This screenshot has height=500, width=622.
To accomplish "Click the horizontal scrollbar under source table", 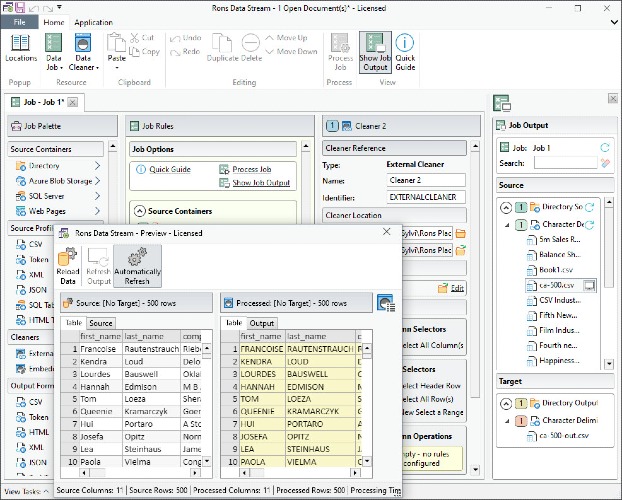I will point(139,473).
